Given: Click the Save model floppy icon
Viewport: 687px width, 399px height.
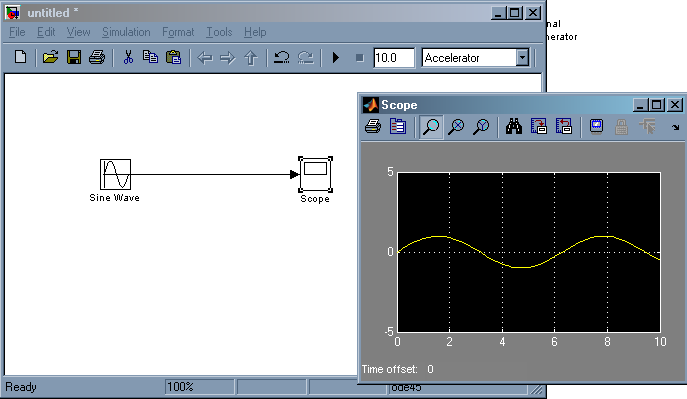Looking at the screenshot, I should tap(74, 57).
